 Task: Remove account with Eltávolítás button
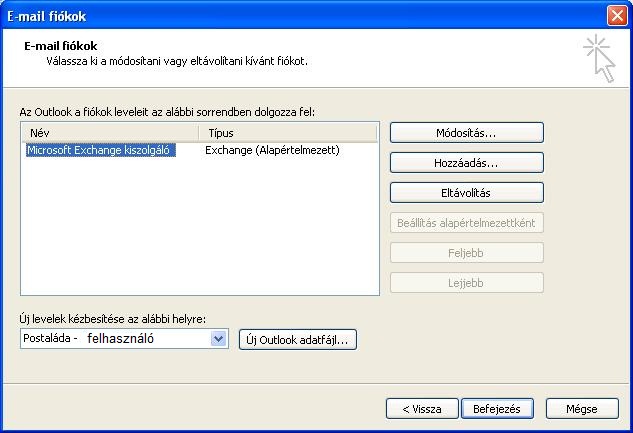pos(467,193)
